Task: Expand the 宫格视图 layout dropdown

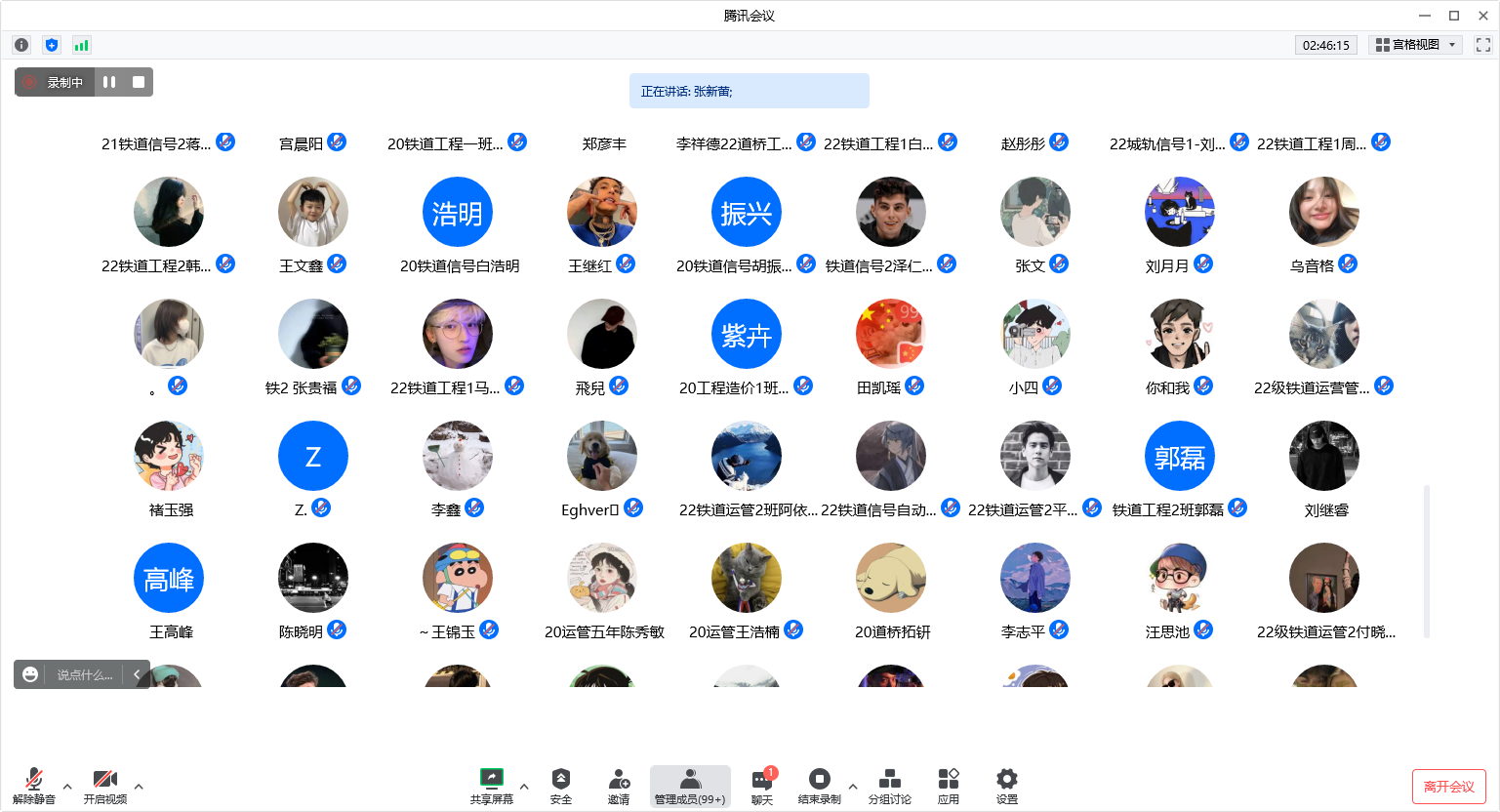Action: coord(1415,45)
